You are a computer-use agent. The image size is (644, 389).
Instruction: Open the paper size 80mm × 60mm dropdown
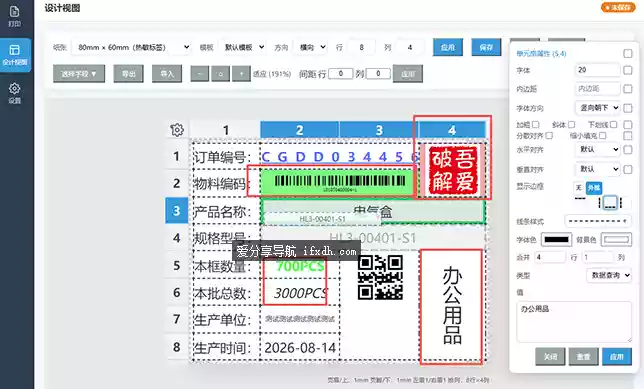point(132,47)
